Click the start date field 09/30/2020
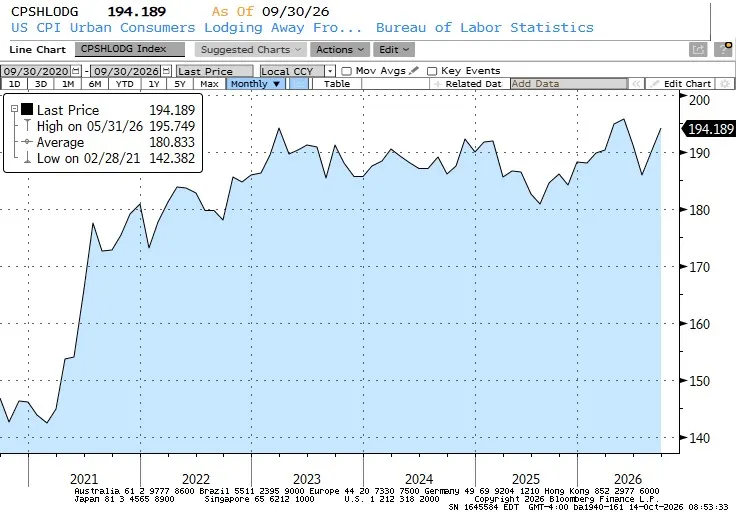The image size is (736, 530). point(36,71)
